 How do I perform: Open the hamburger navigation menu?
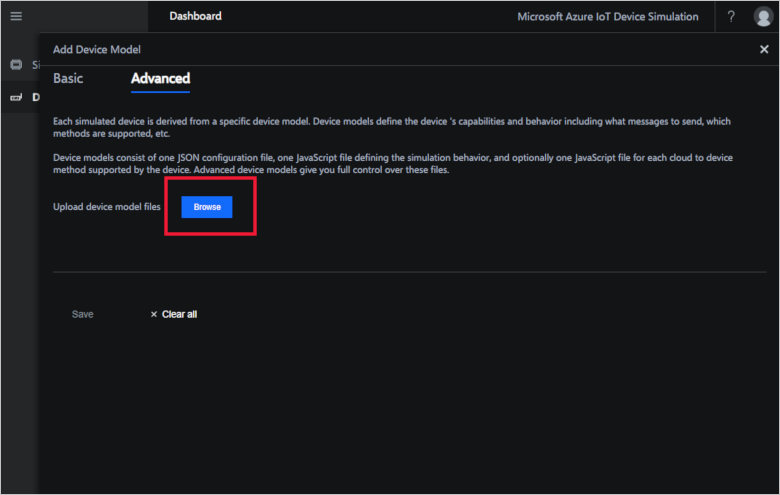(x=16, y=16)
